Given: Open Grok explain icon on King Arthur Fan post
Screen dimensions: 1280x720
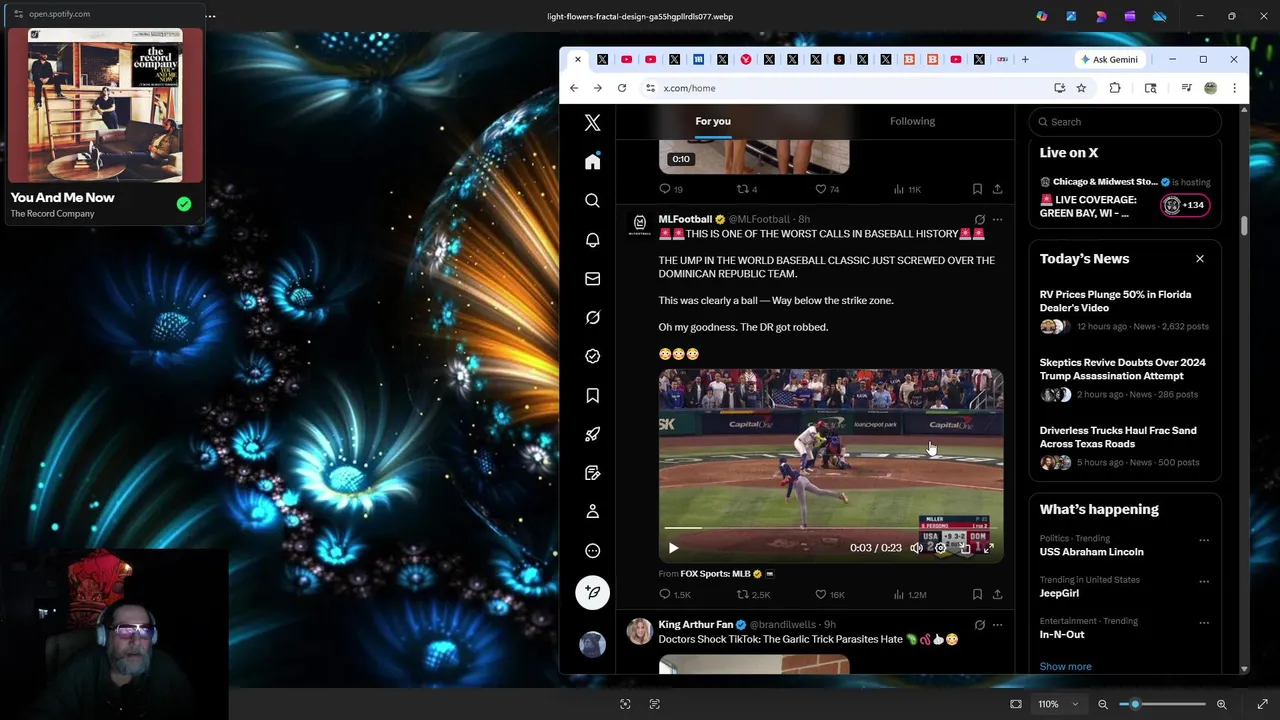Looking at the screenshot, I should pyautogui.click(x=979, y=625).
